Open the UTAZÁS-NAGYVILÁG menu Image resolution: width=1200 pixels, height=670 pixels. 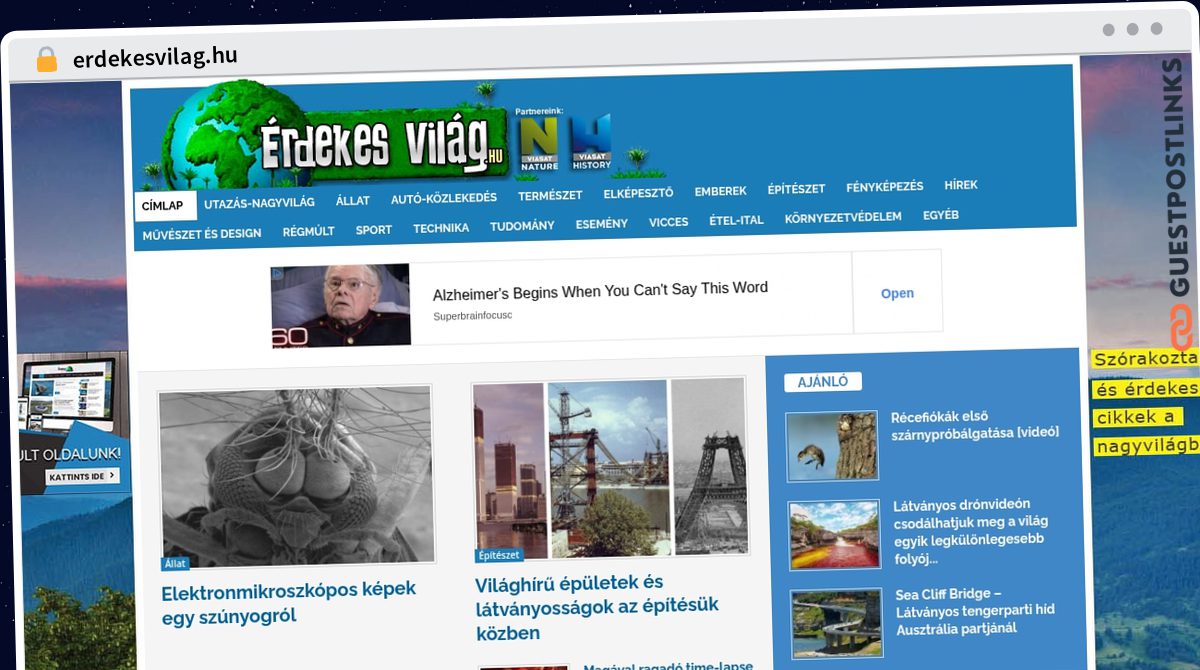click(x=259, y=203)
